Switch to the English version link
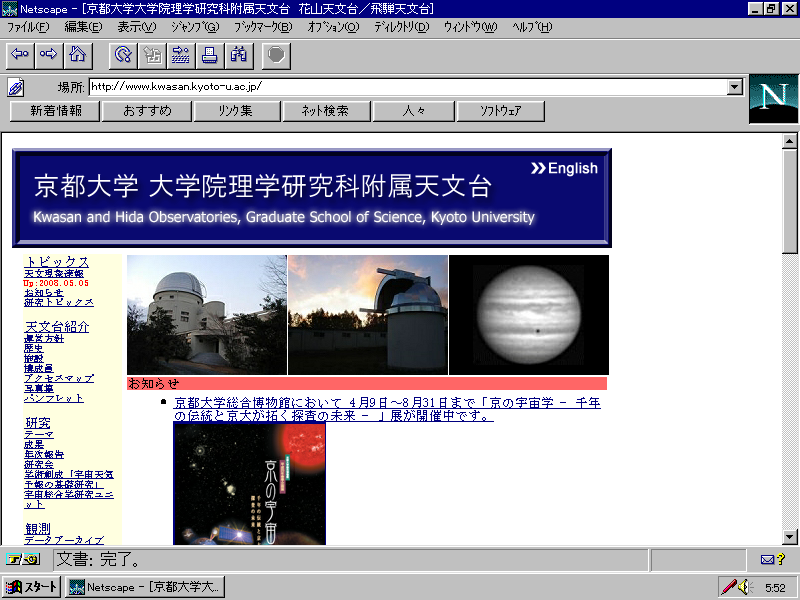Viewport: 800px width, 600px height. 564,168
